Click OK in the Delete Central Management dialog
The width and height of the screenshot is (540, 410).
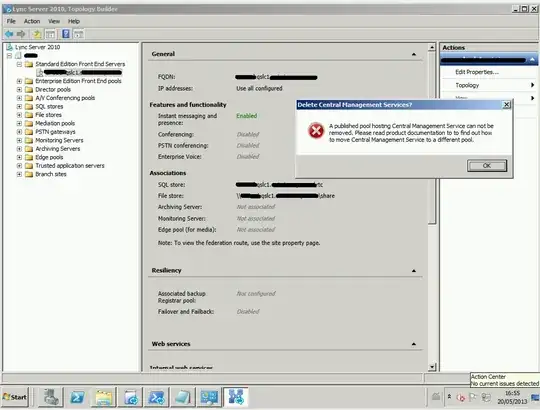pyautogui.click(x=487, y=166)
